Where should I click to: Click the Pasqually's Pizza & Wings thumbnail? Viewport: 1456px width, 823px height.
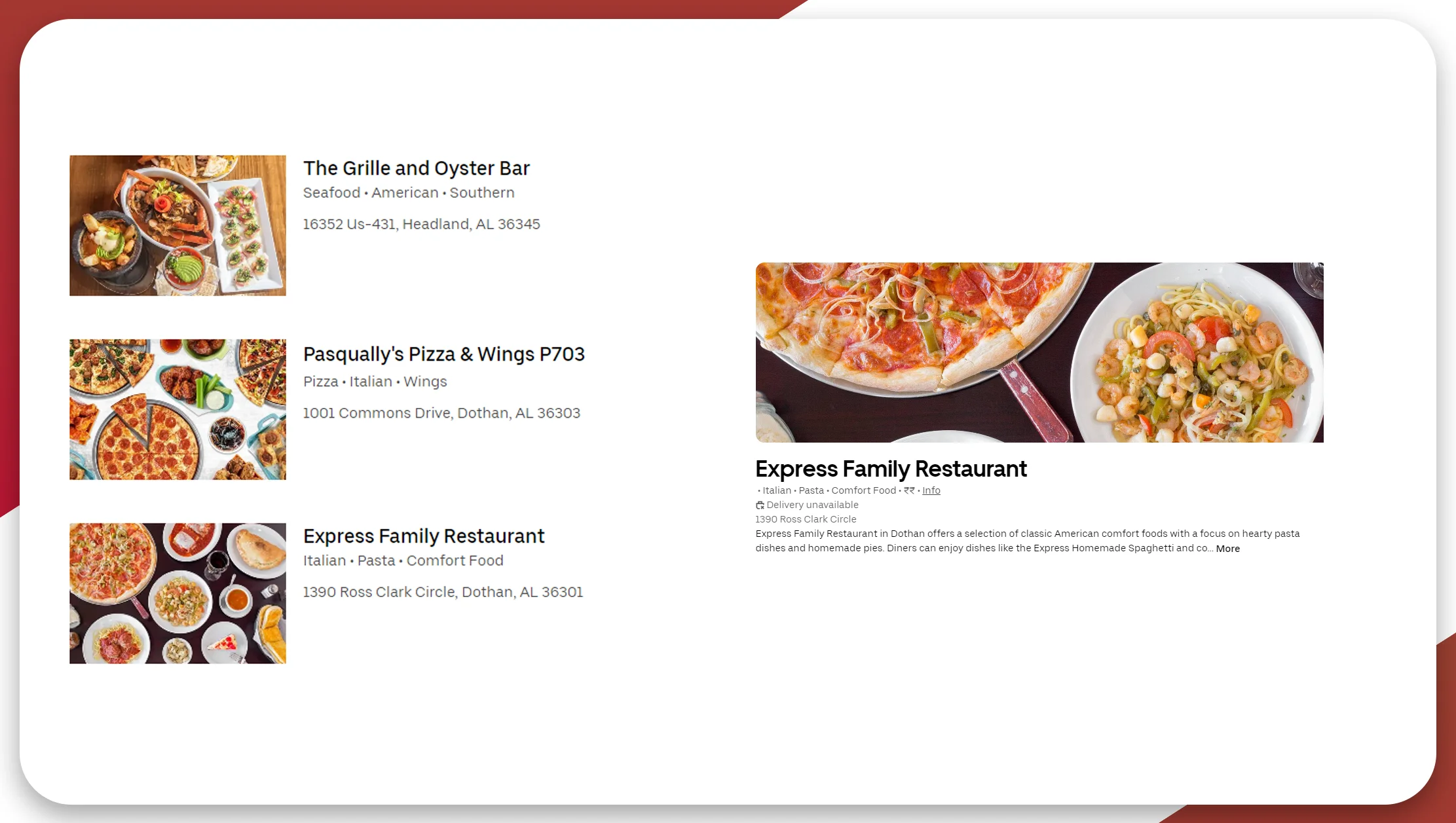point(178,409)
